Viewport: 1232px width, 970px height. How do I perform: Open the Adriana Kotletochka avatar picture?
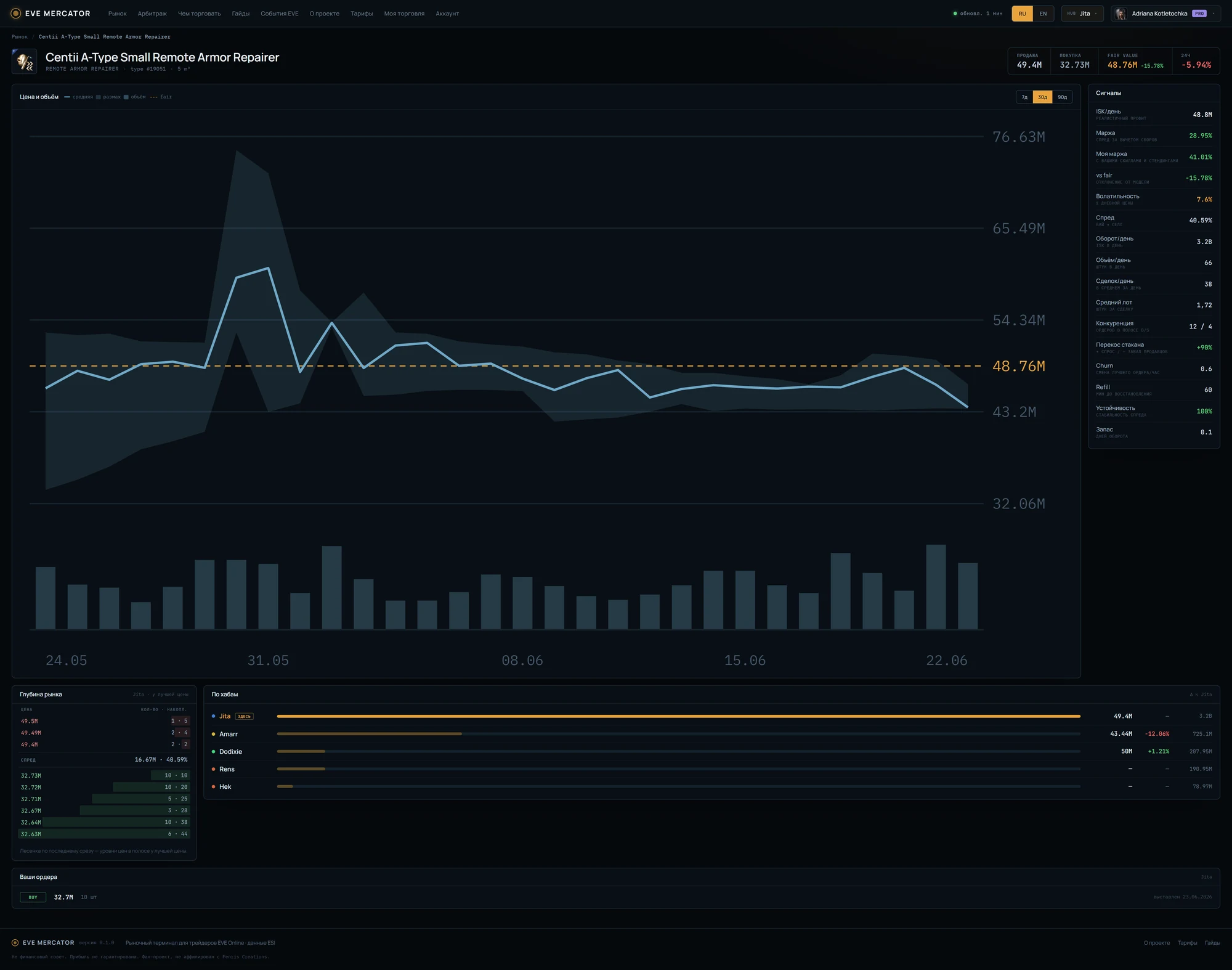point(1121,14)
